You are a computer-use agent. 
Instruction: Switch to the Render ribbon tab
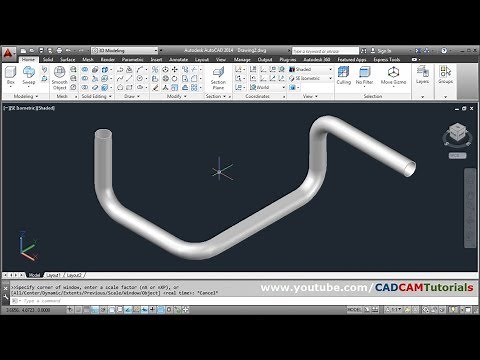[108, 60]
